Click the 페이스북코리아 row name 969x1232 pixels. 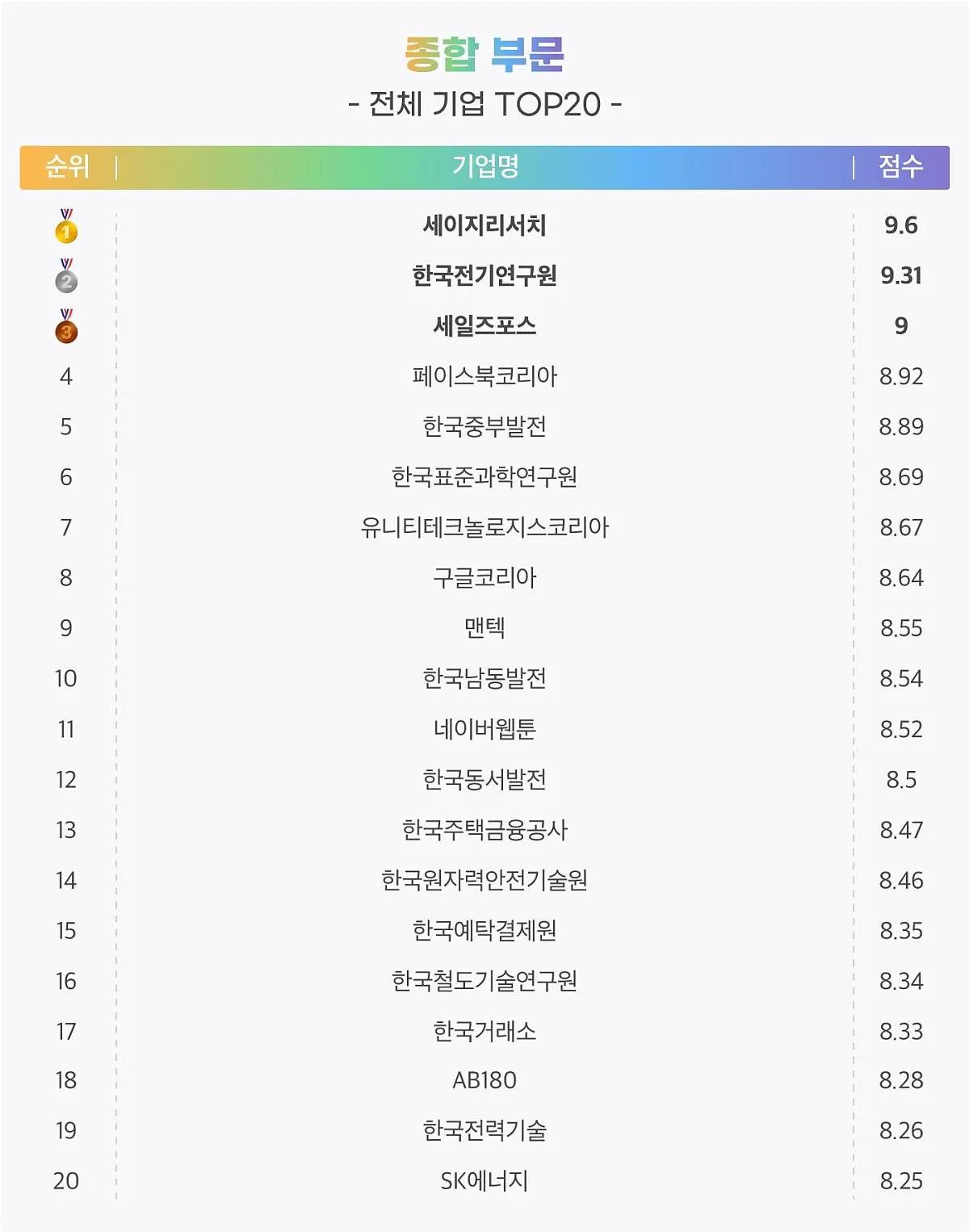pos(484,376)
